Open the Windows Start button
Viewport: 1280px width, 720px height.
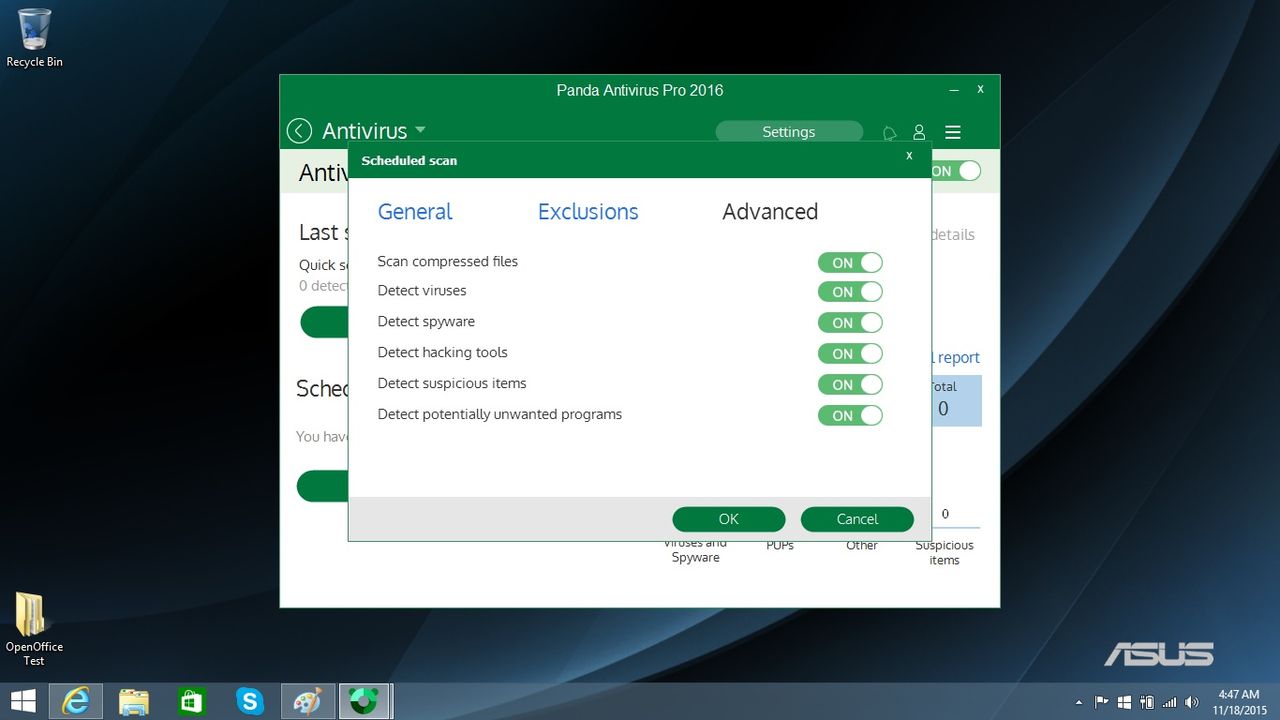23,701
